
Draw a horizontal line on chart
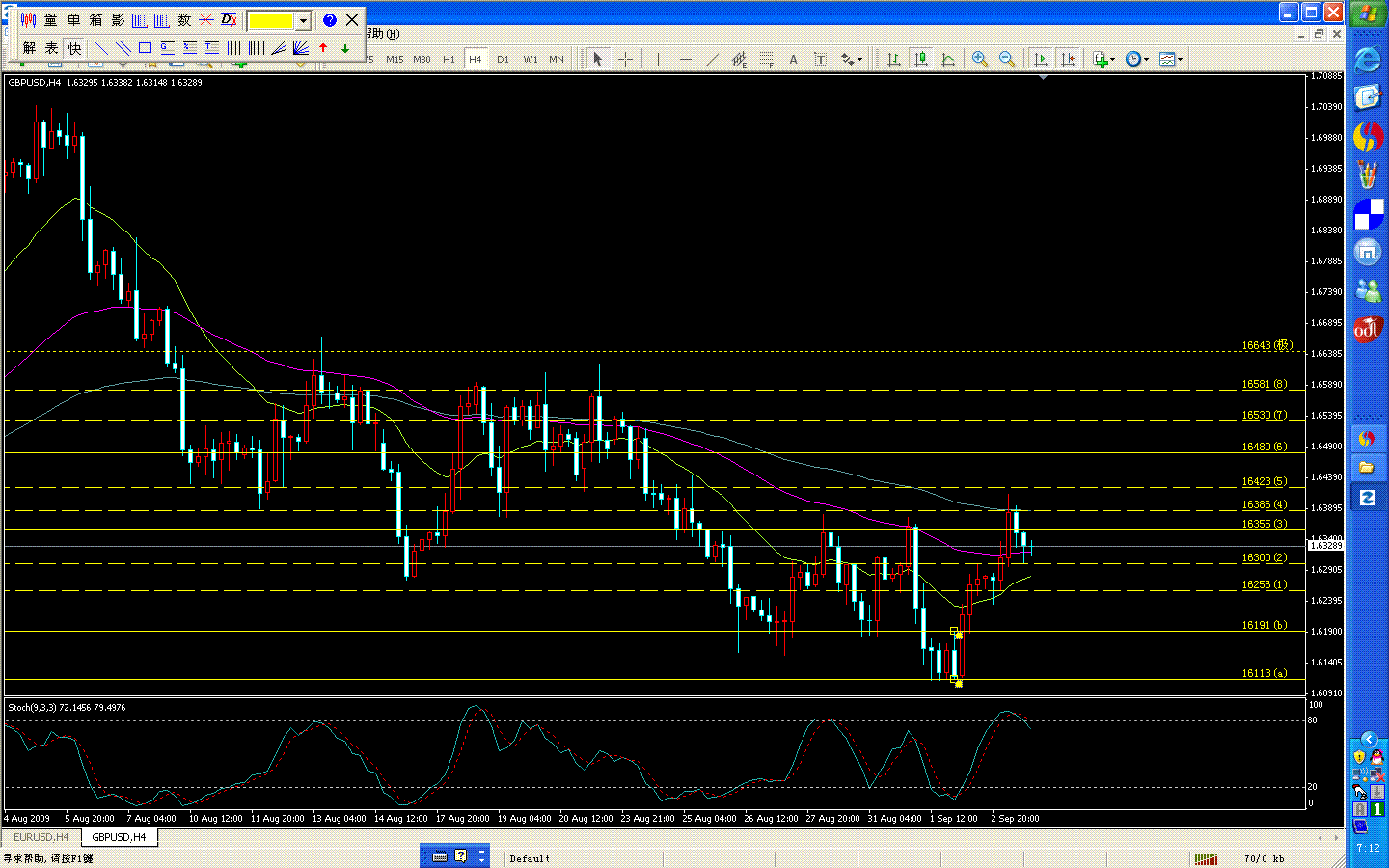tap(685, 59)
